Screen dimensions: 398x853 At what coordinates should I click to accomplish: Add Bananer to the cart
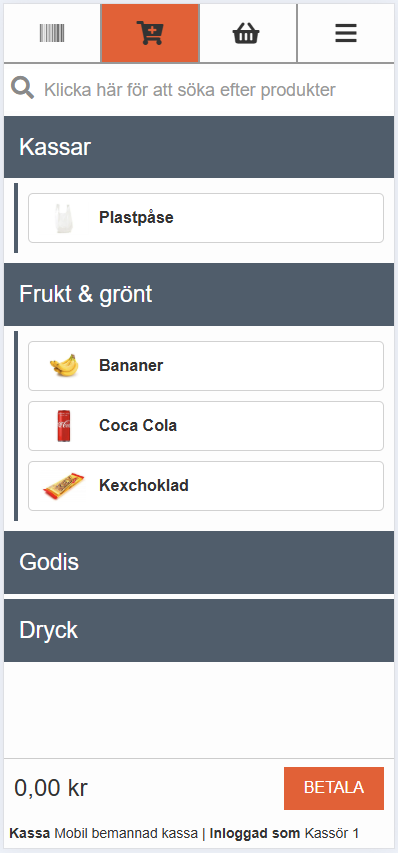(x=206, y=366)
